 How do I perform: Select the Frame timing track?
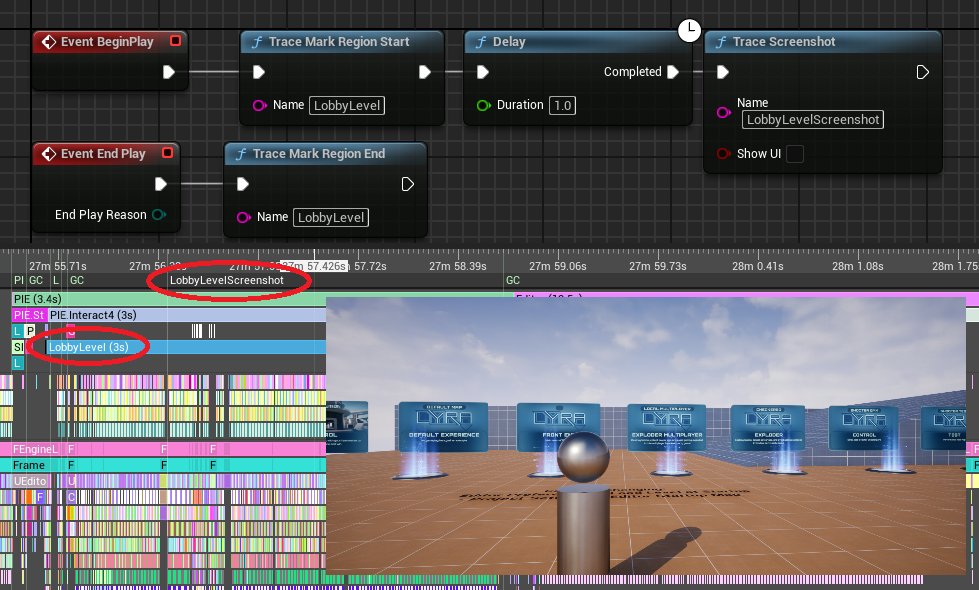[29, 465]
